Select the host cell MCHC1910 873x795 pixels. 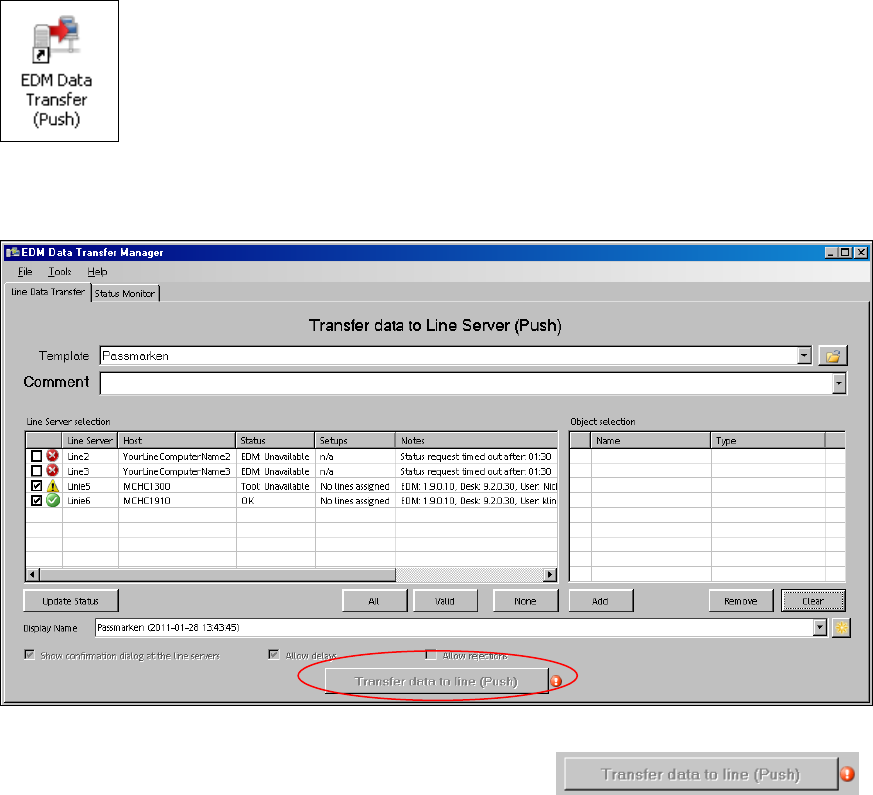click(x=177, y=500)
